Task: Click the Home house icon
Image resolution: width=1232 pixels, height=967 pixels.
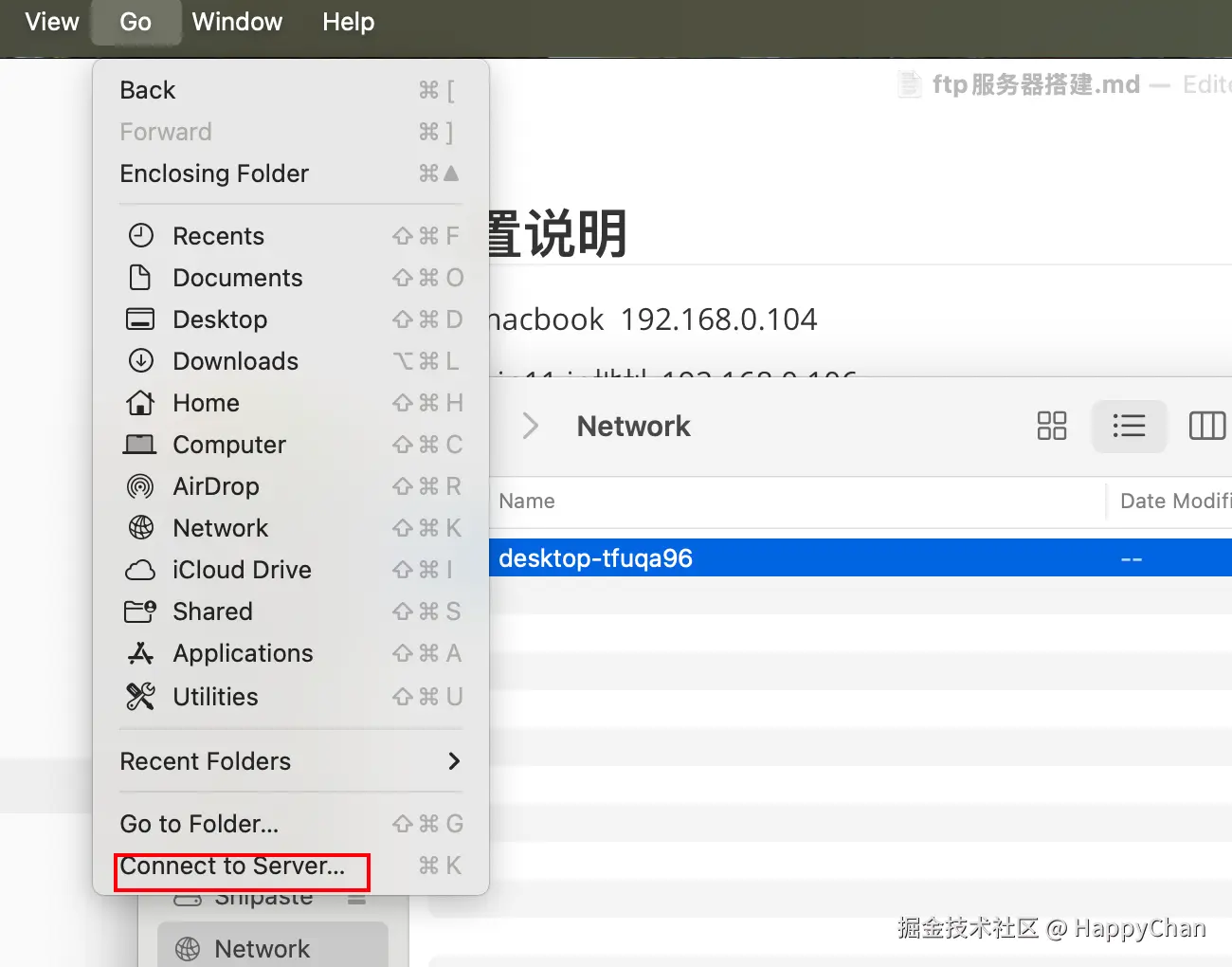Action: [140, 402]
